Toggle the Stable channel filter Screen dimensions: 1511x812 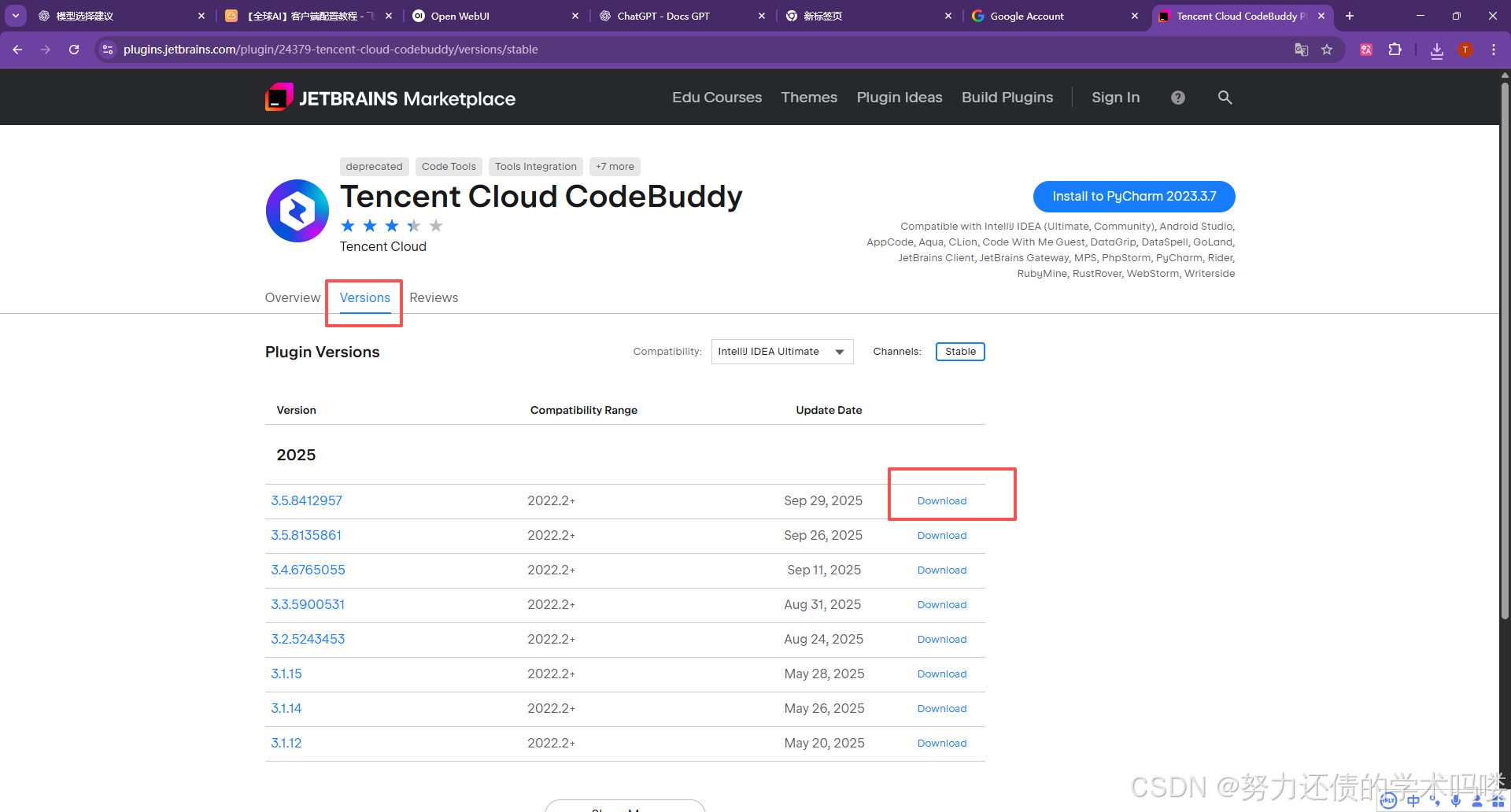coord(960,352)
